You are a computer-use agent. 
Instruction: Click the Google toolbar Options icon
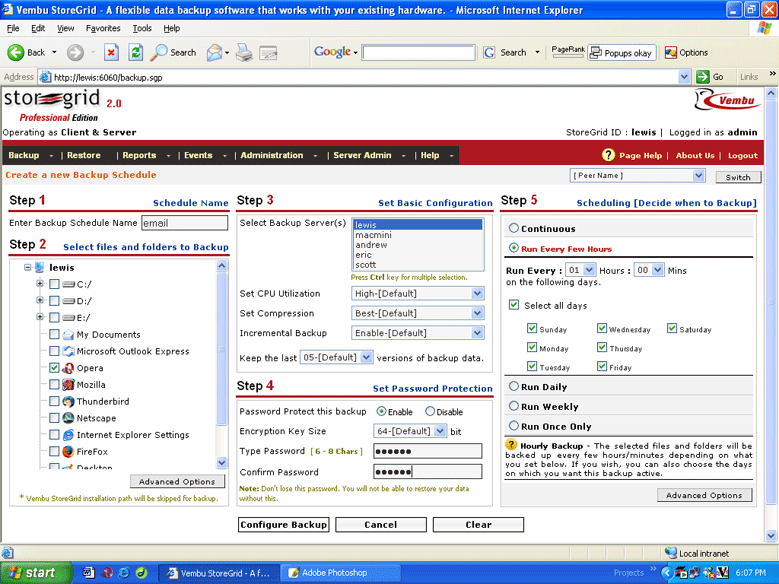point(671,52)
